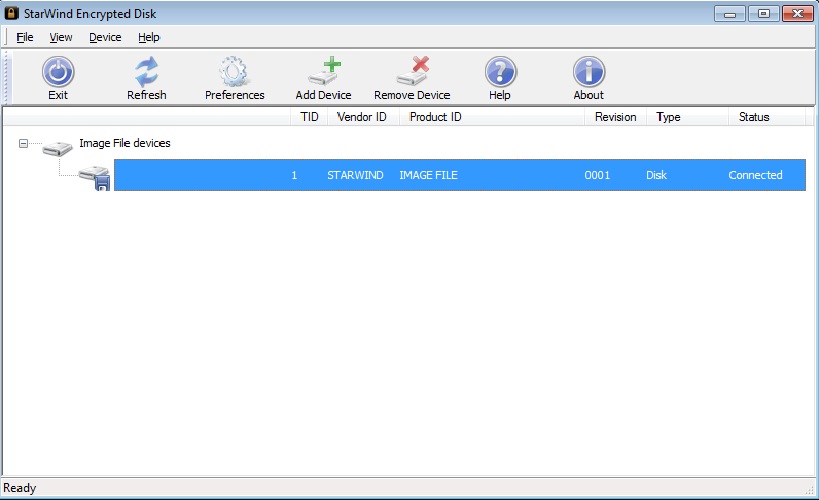Sort by the Type column header
This screenshot has width=819, height=500.
(x=687, y=117)
